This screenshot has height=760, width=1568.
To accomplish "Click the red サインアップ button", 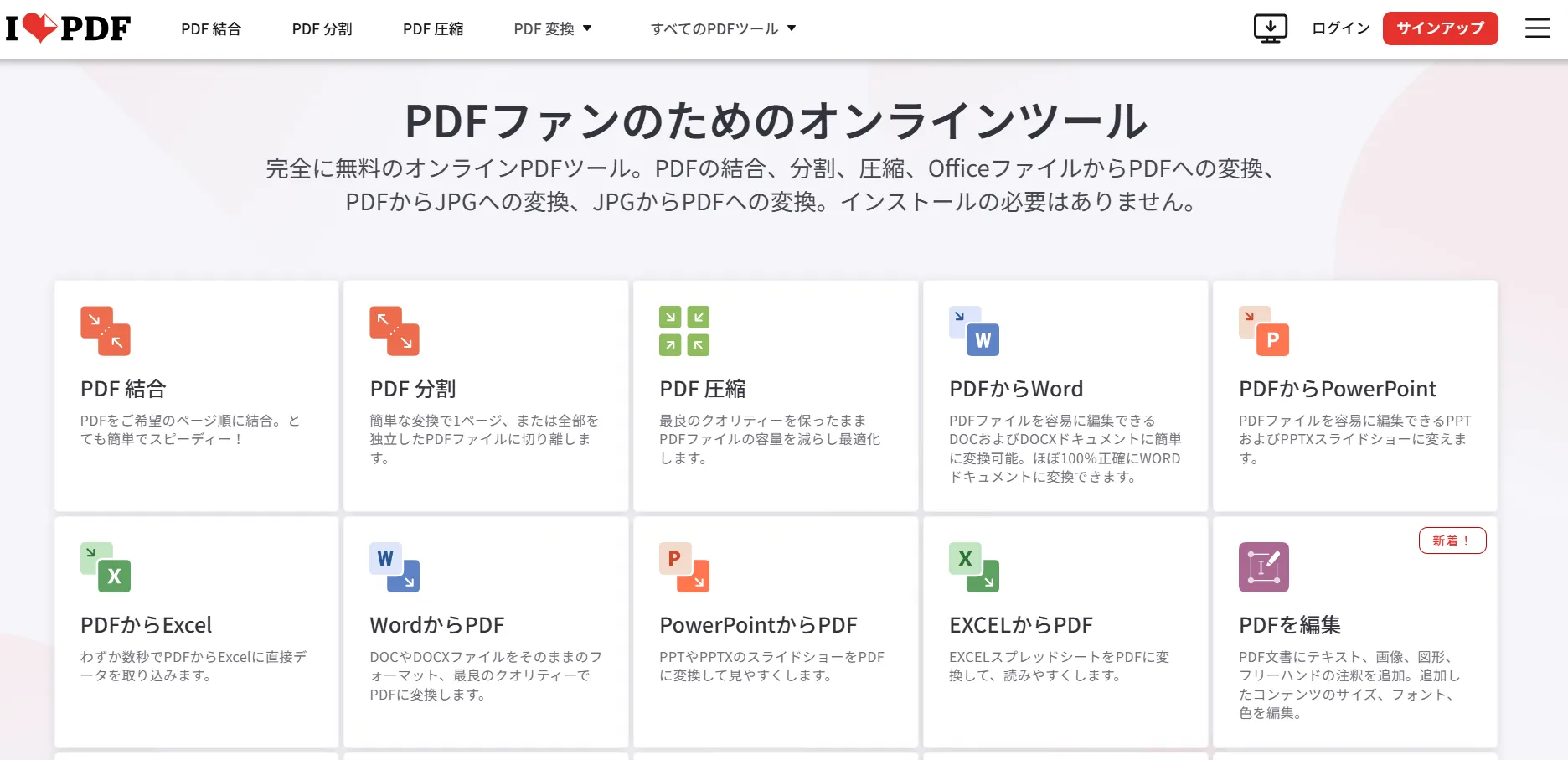I will pos(1440,28).
